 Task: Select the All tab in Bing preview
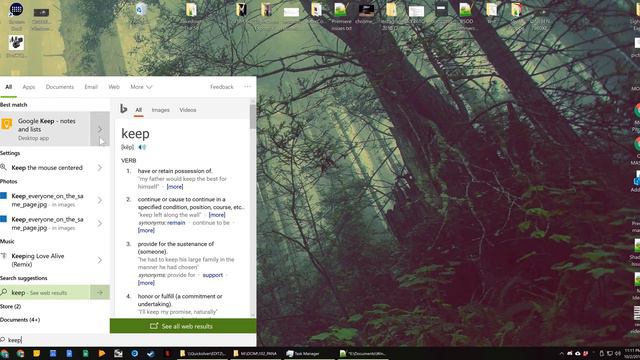pos(138,110)
